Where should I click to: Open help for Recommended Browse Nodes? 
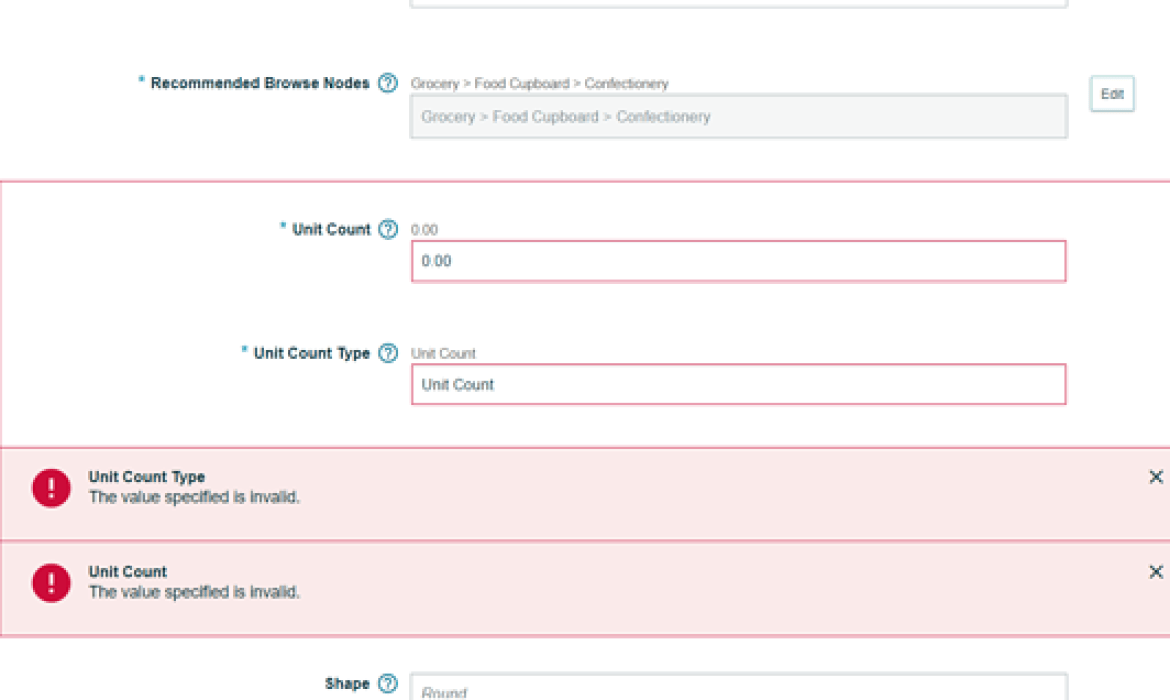pos(387,83)
